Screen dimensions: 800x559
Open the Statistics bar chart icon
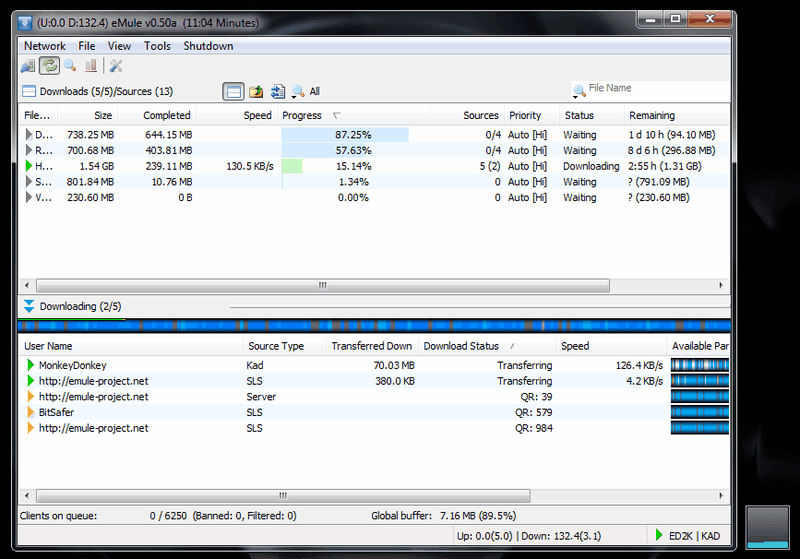coord(91,66)
